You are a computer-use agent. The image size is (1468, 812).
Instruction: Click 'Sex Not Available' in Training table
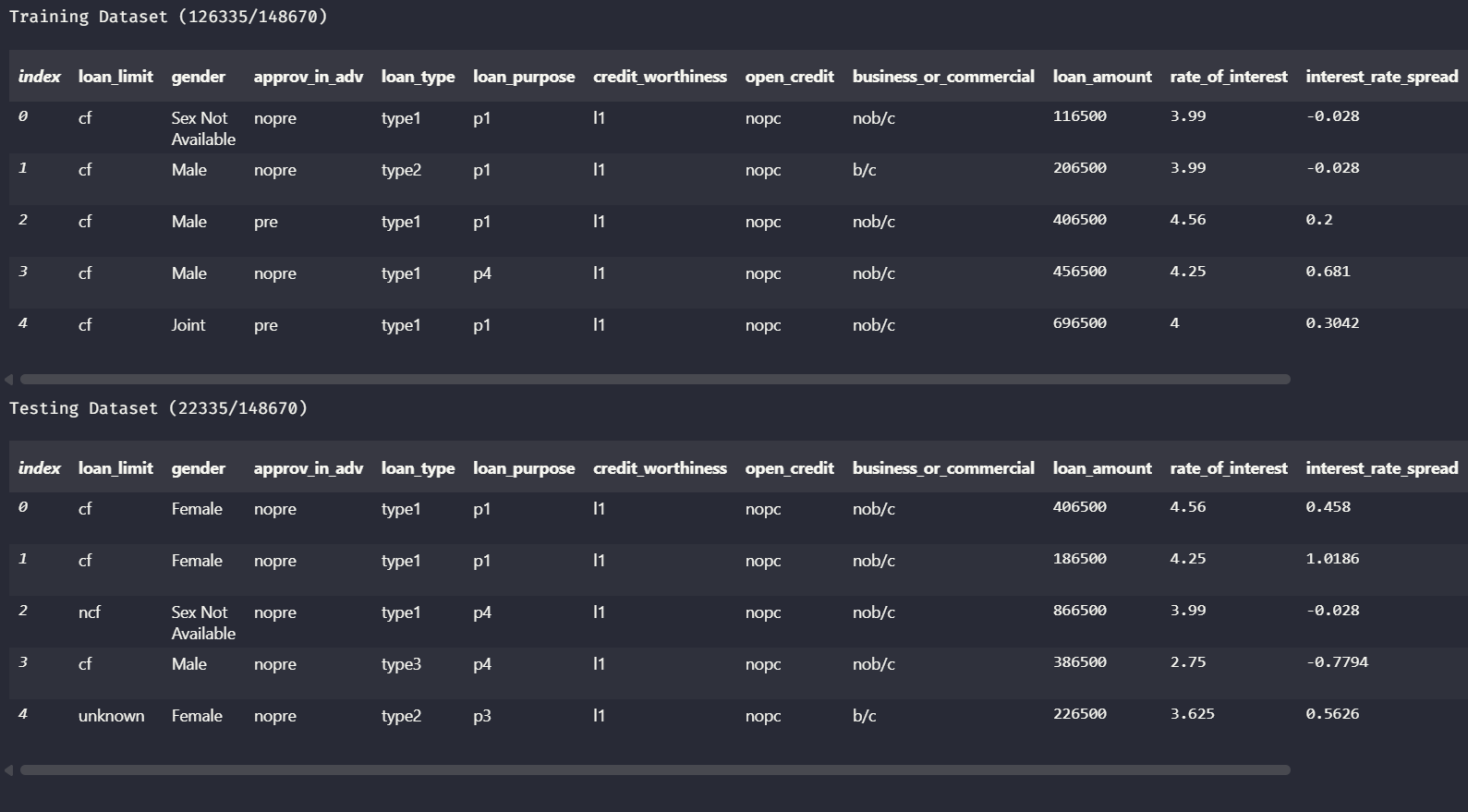(203, 128)
